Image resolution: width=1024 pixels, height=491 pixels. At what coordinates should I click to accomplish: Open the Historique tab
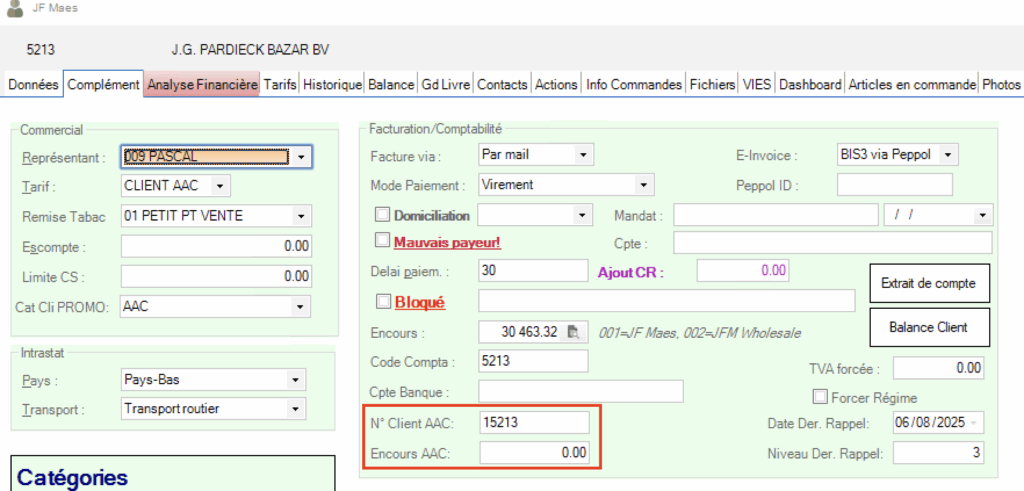click(332, 85)
